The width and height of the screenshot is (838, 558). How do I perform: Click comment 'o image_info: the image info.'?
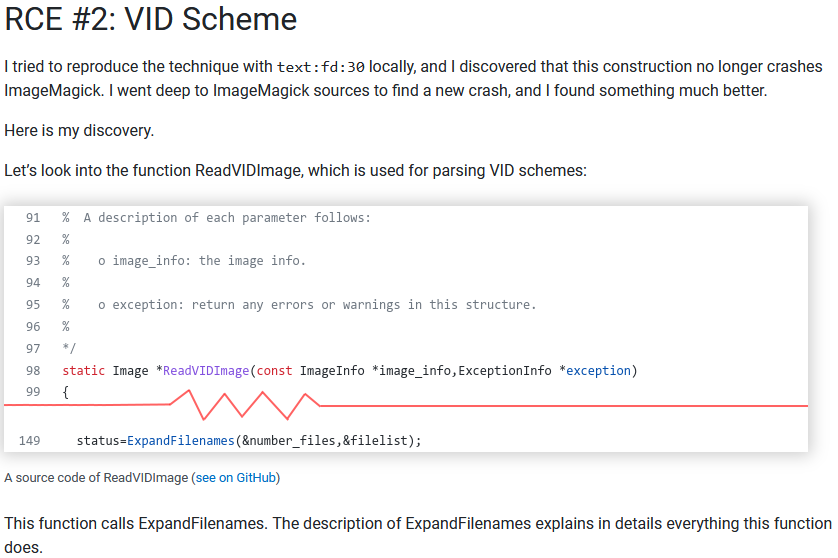pyautogui.click(x=201, y=261)
